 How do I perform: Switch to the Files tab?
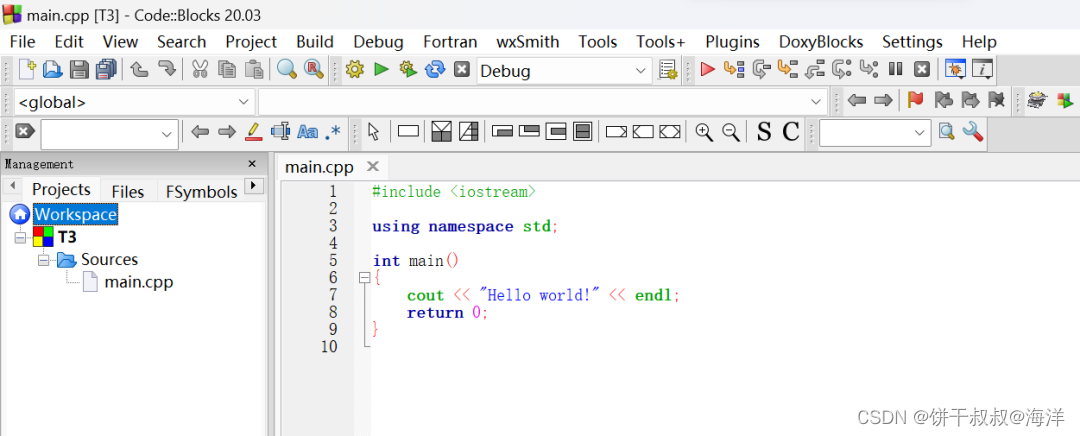tap(128, 191)
